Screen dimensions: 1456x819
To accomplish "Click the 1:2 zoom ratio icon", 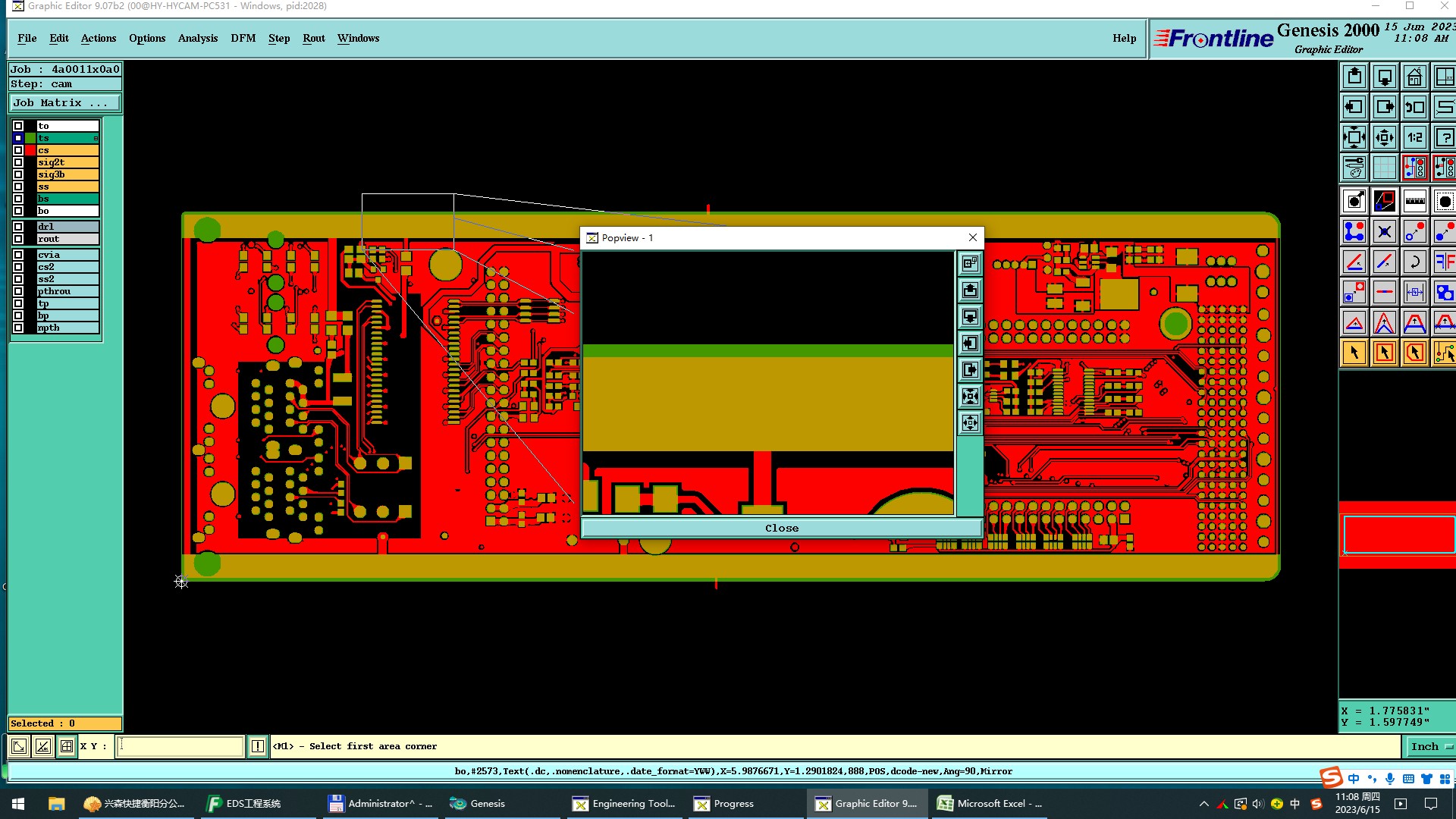I will coord(1414,137).
